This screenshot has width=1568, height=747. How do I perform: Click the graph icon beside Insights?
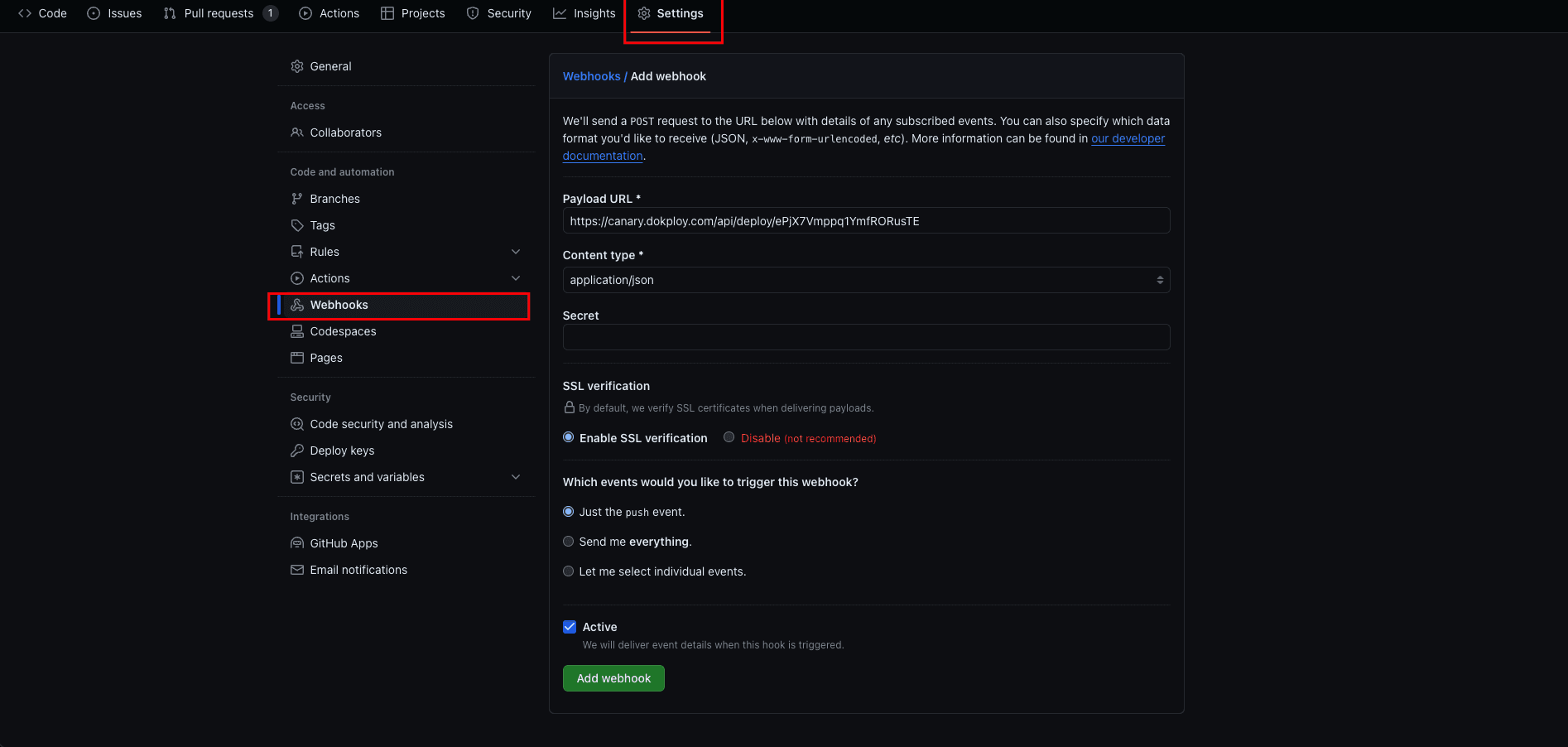coord(560,13)
